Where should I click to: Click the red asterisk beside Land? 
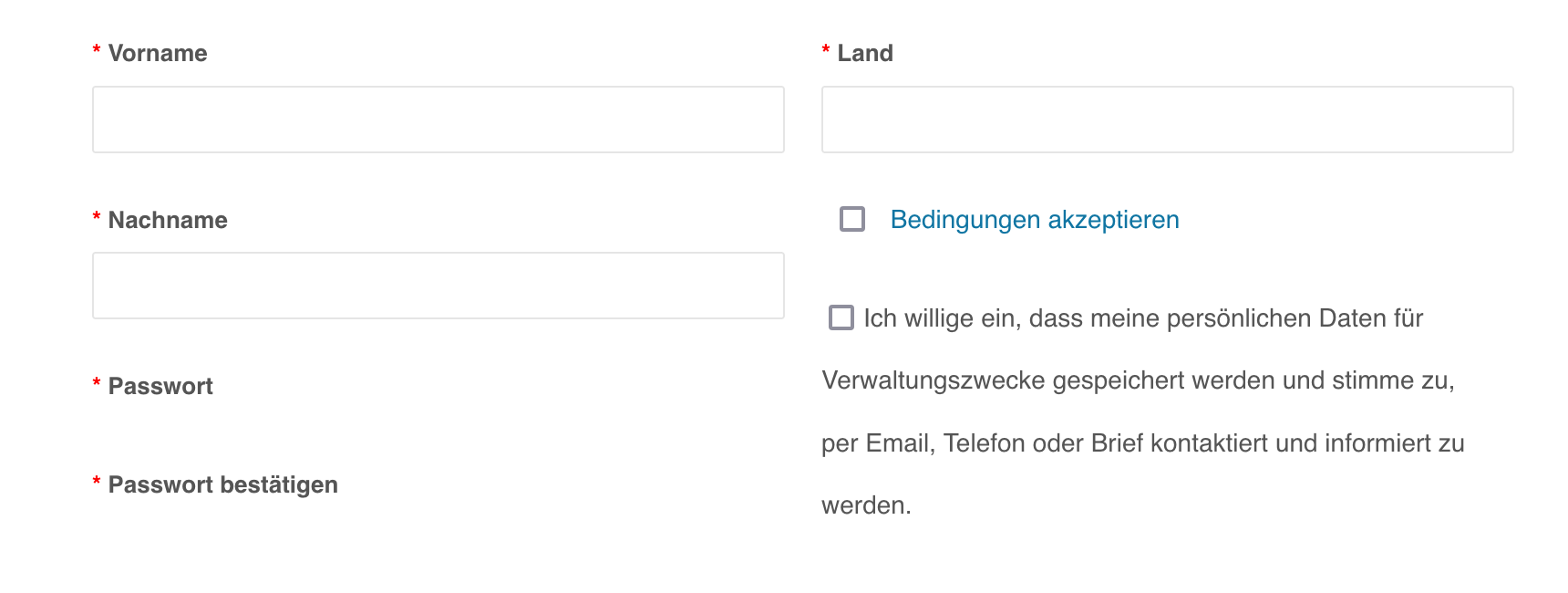pyautogui.click(x=826, y=50)
